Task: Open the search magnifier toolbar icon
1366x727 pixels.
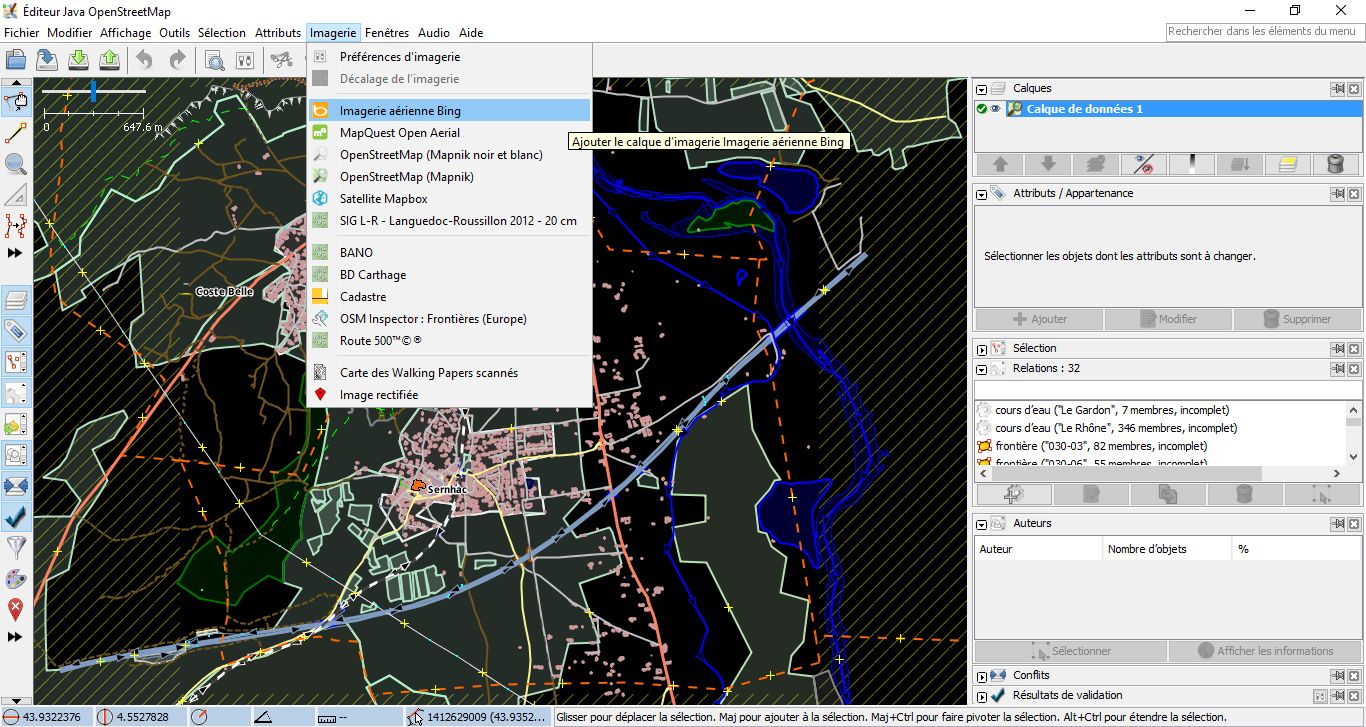Action: (x=214, y=60)
